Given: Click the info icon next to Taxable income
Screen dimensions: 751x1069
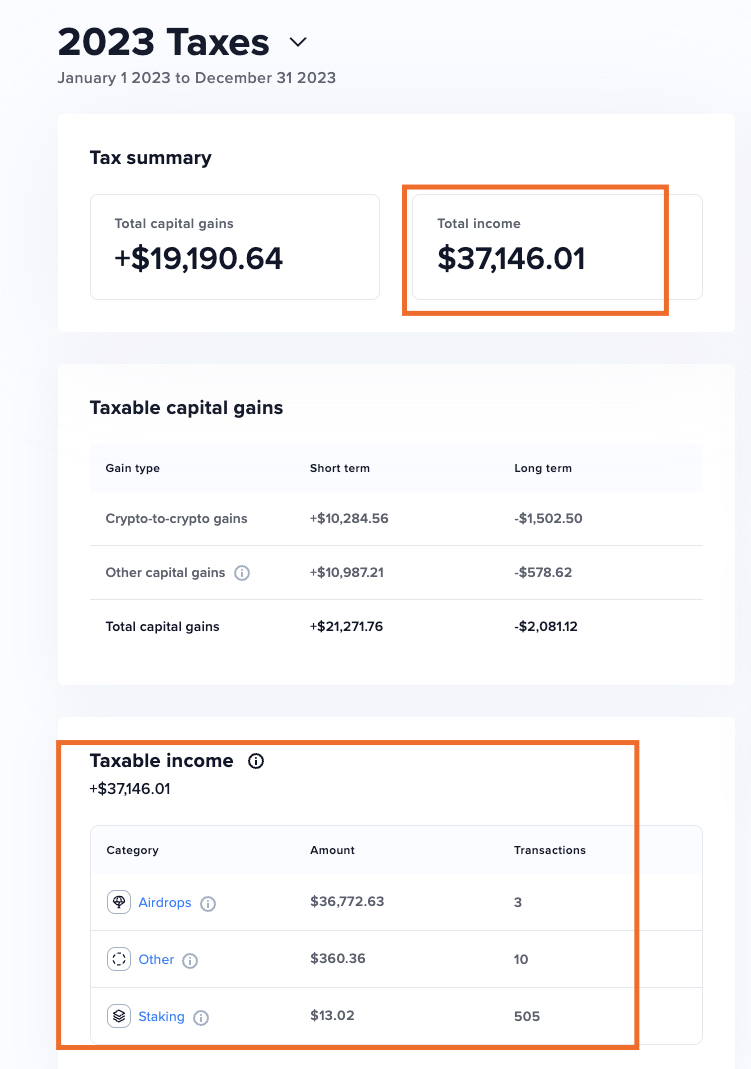Looking at the screenshot, I should (x=256, y=760).
